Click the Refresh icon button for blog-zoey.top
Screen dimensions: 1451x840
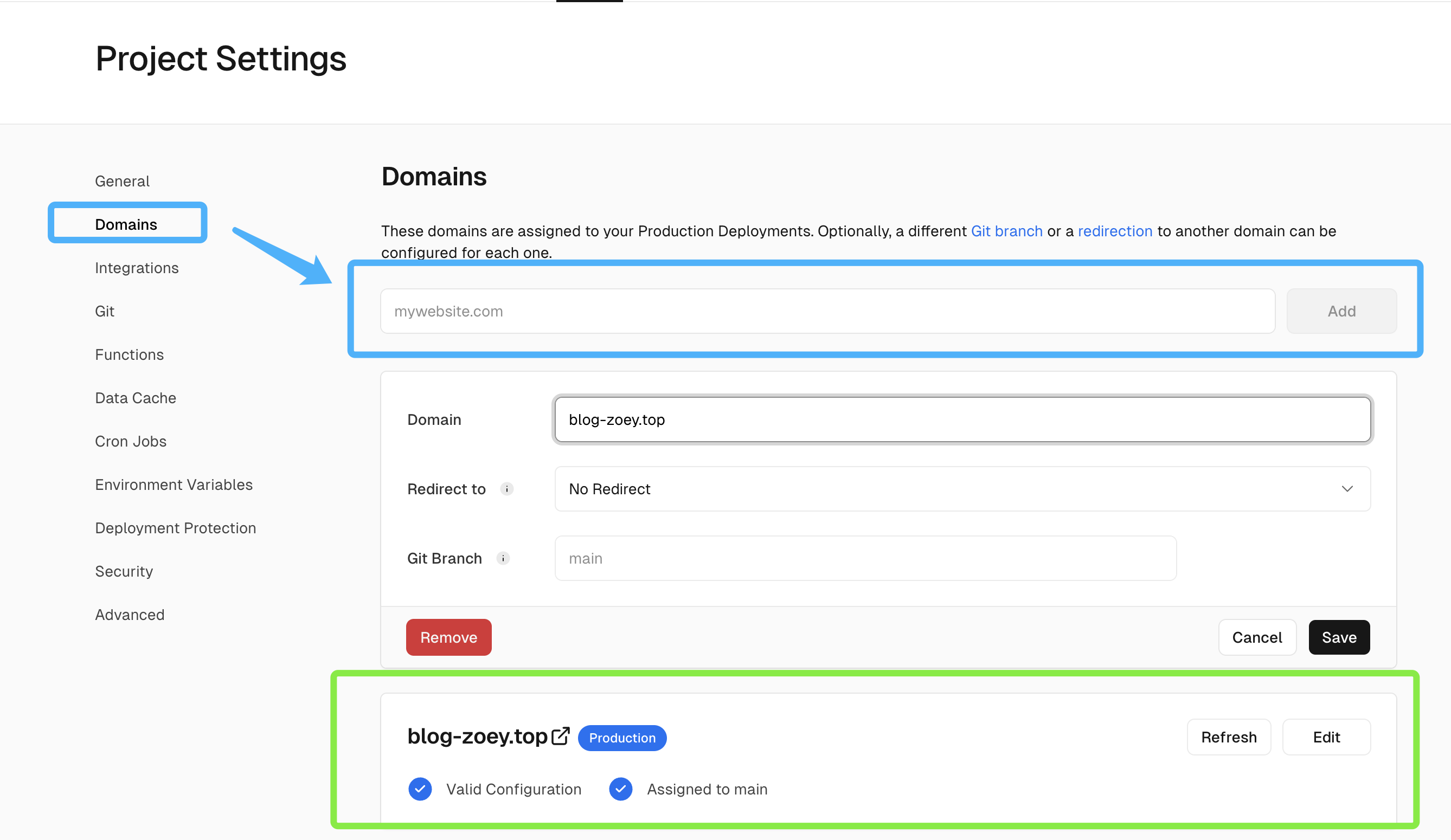[x=1229, y=737]
